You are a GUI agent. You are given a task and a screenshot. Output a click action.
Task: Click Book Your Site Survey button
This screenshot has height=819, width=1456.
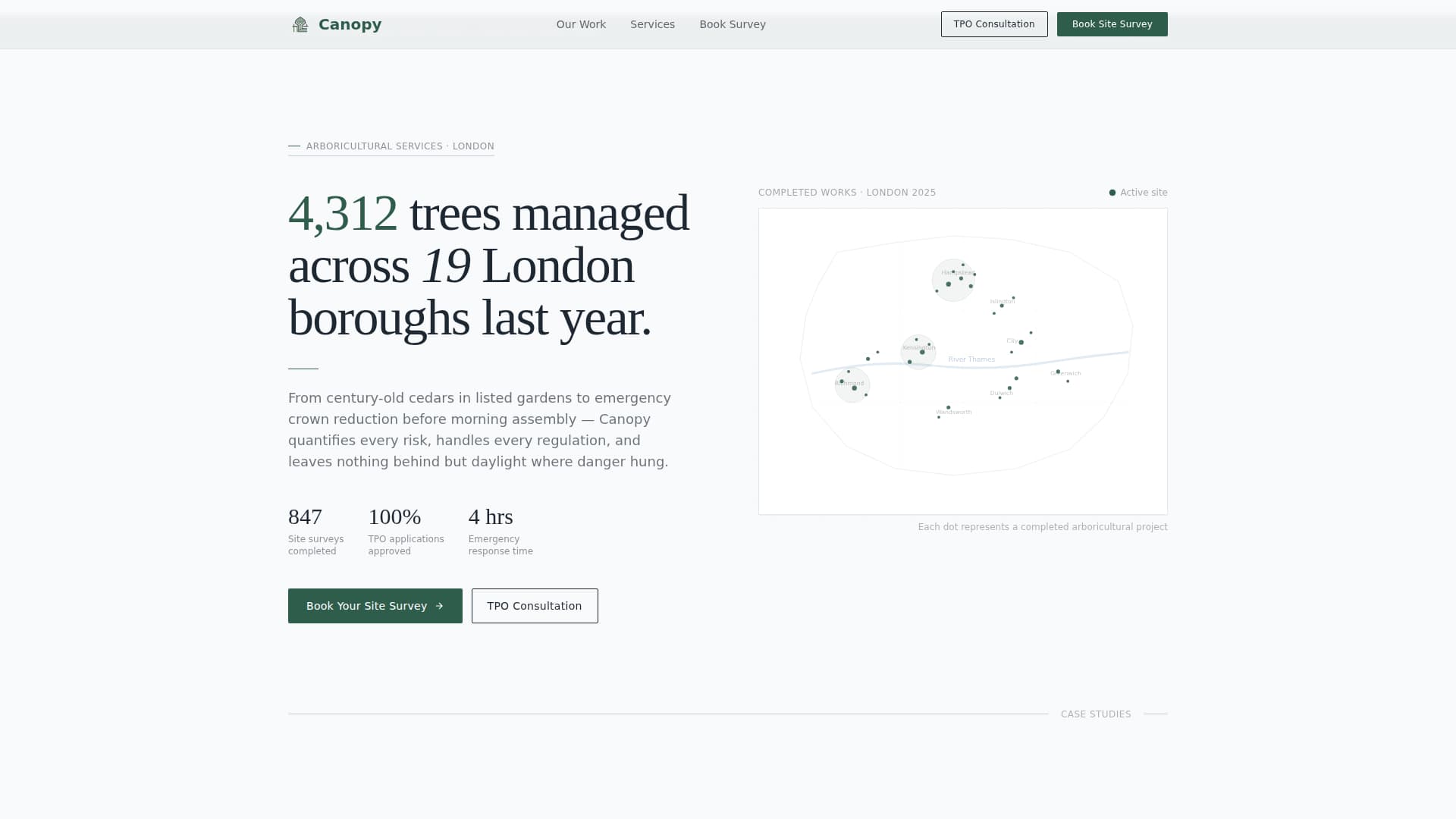tap(375, 606)
